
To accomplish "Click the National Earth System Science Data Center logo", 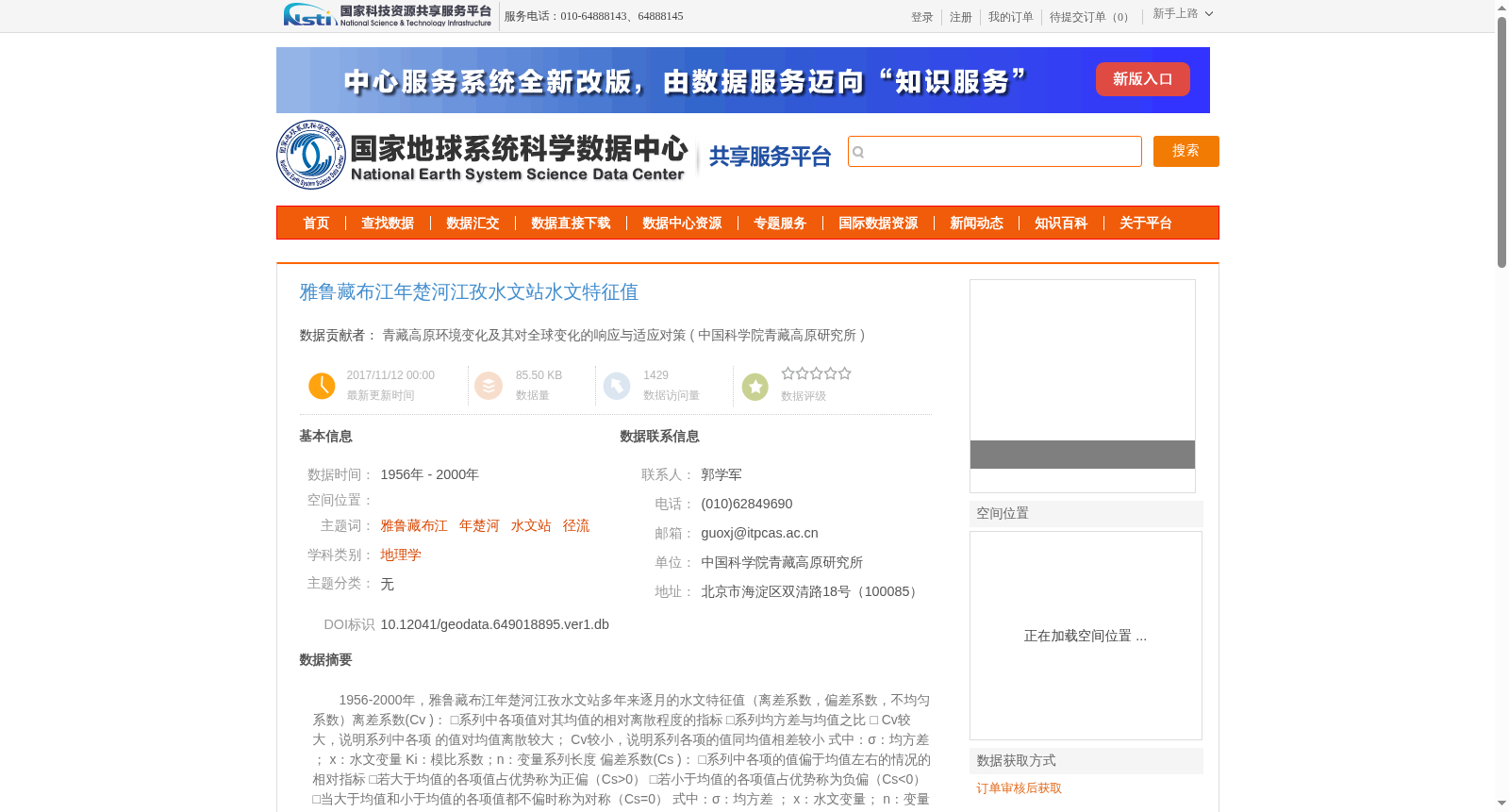I will click(483, 155).
